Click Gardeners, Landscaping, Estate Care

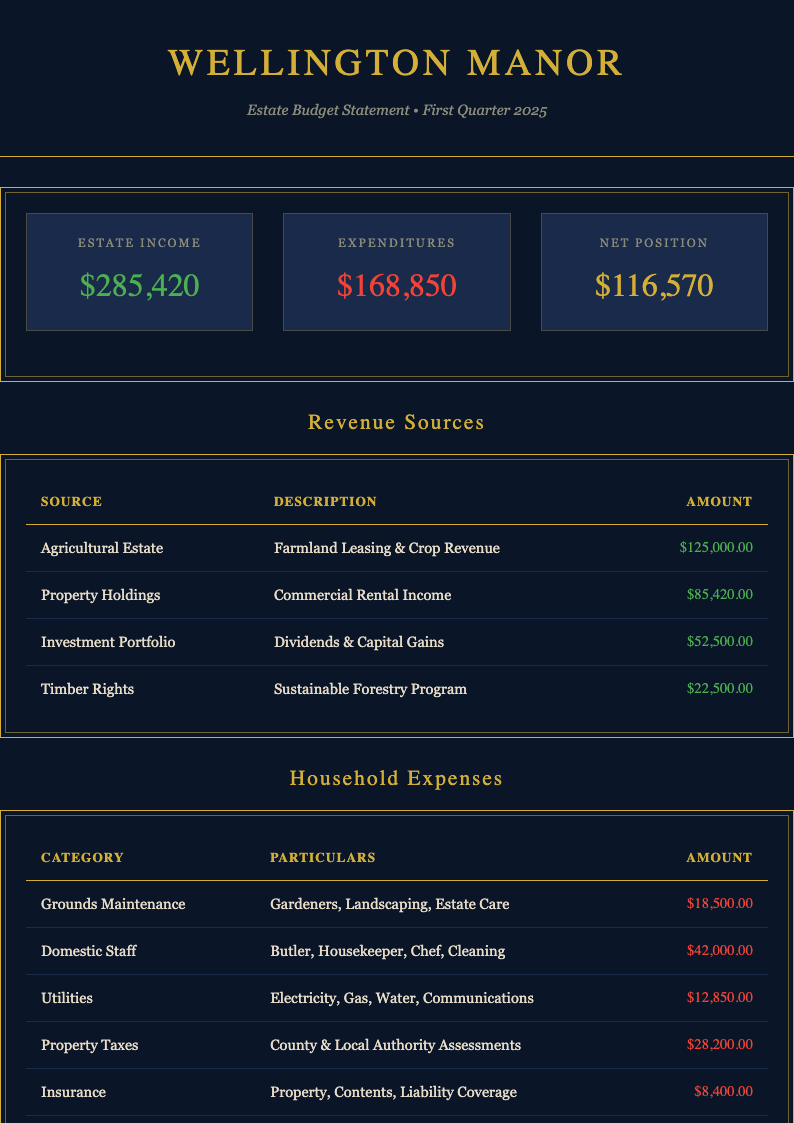[x=389, y=905]
